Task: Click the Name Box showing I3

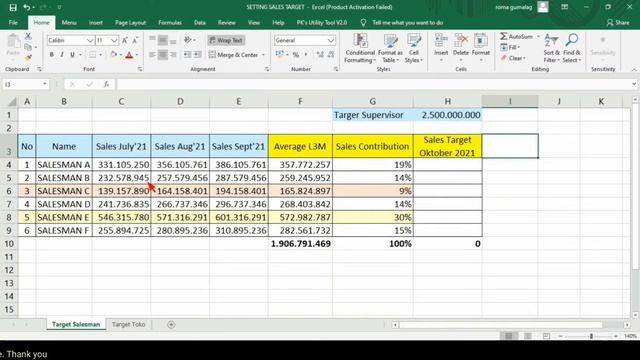Action: 25,84
